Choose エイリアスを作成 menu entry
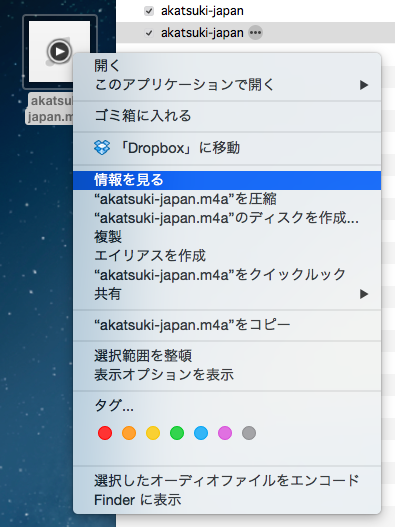Screen dimensions: 395x527 [227, 256]
